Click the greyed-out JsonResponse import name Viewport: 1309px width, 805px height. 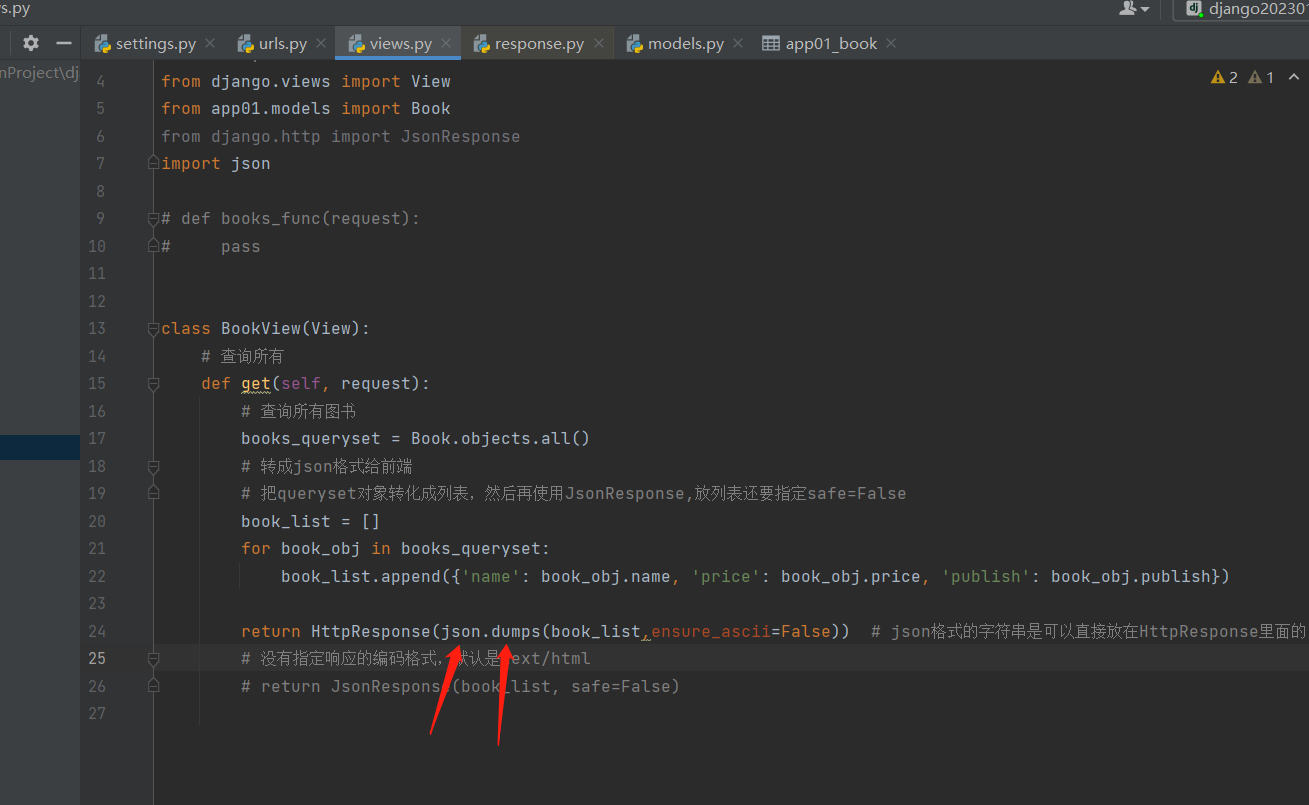(x=461, y=136)
